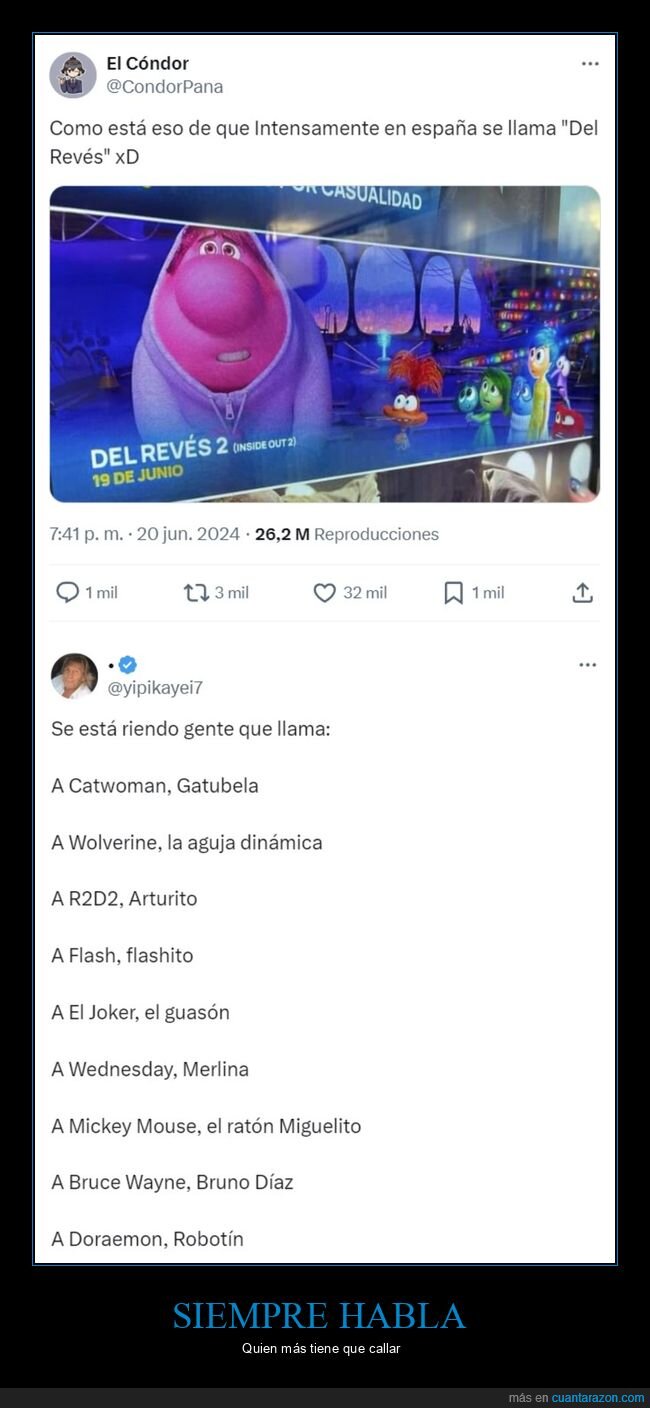Click the 26,2 M Reproducciones count
The image size is (650, 1408).
coord(347,534)
